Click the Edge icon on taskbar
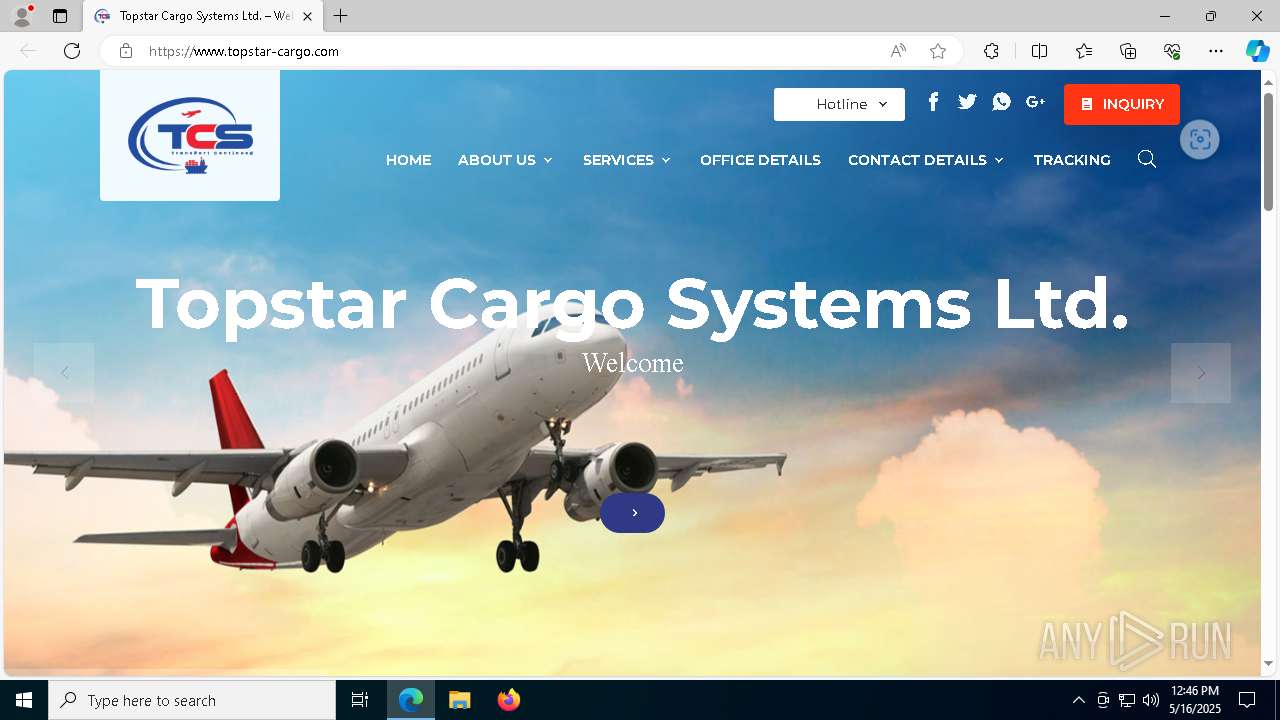 point(411,700)
